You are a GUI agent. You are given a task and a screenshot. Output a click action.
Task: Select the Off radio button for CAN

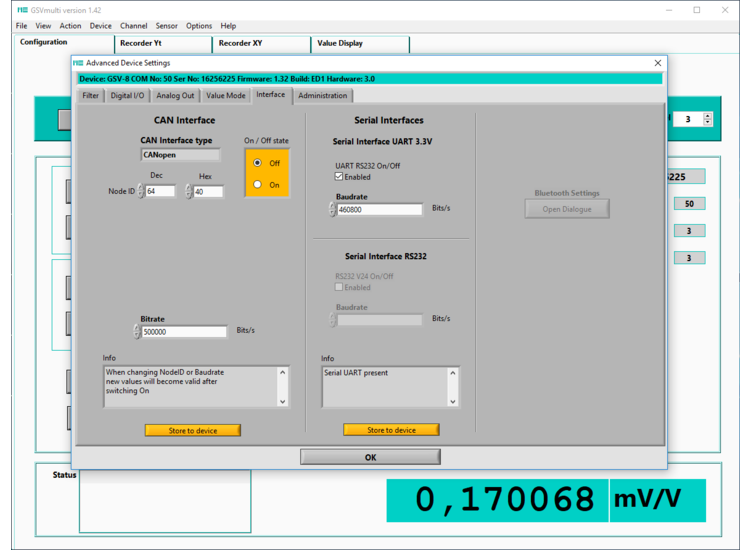[258, 163]
